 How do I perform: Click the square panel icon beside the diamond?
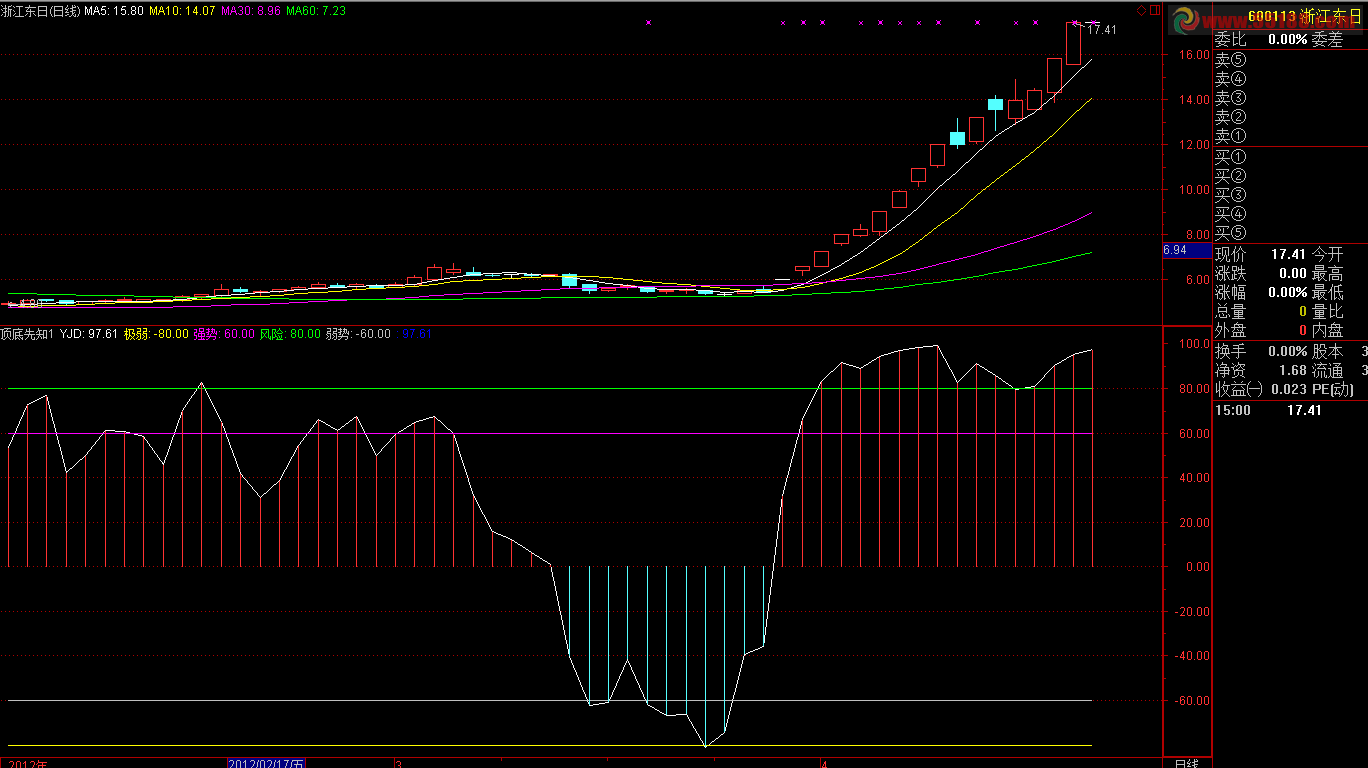pos(1155,9)
